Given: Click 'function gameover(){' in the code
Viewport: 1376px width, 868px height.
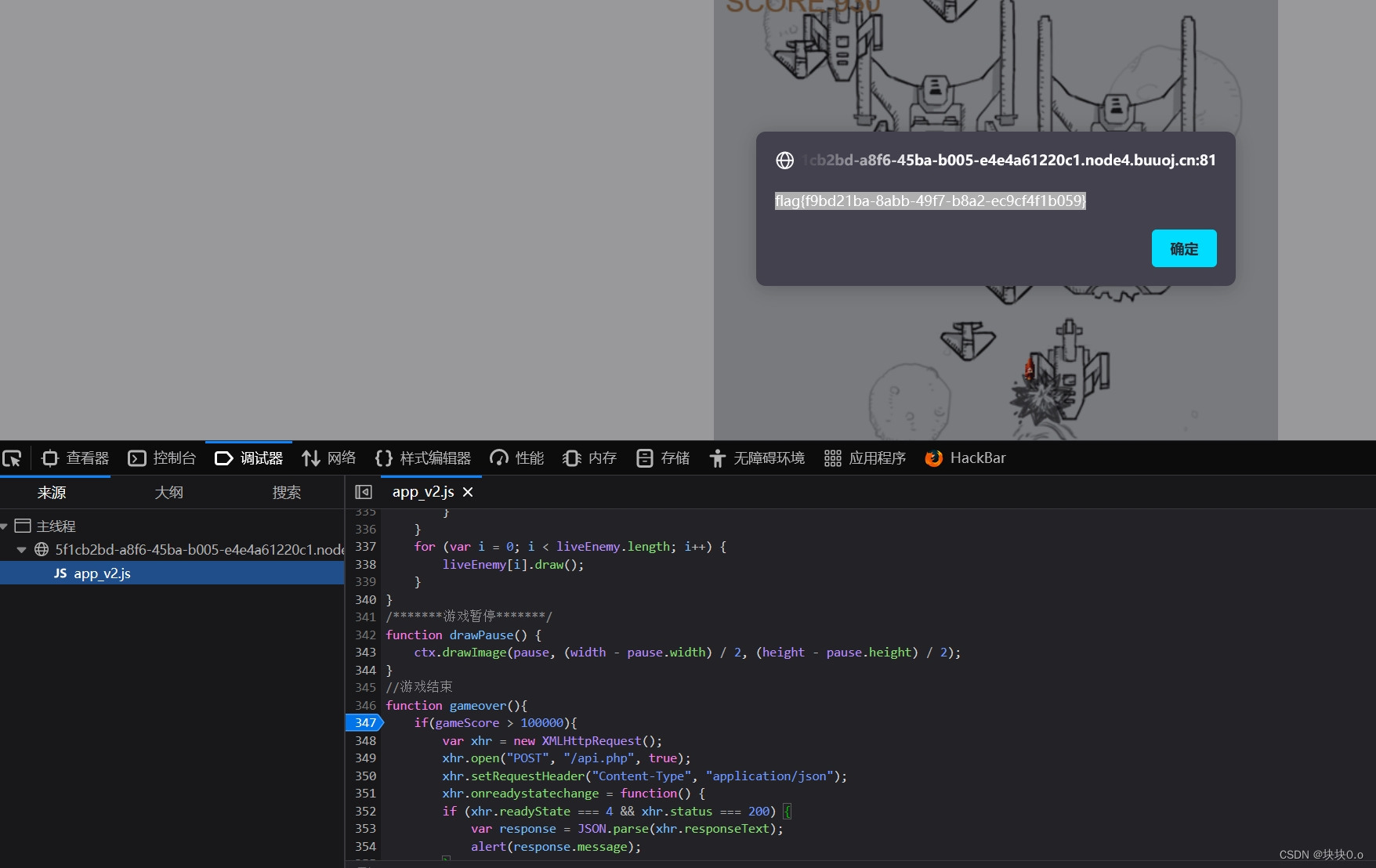Looking at the screenshot, I should 457,705.
